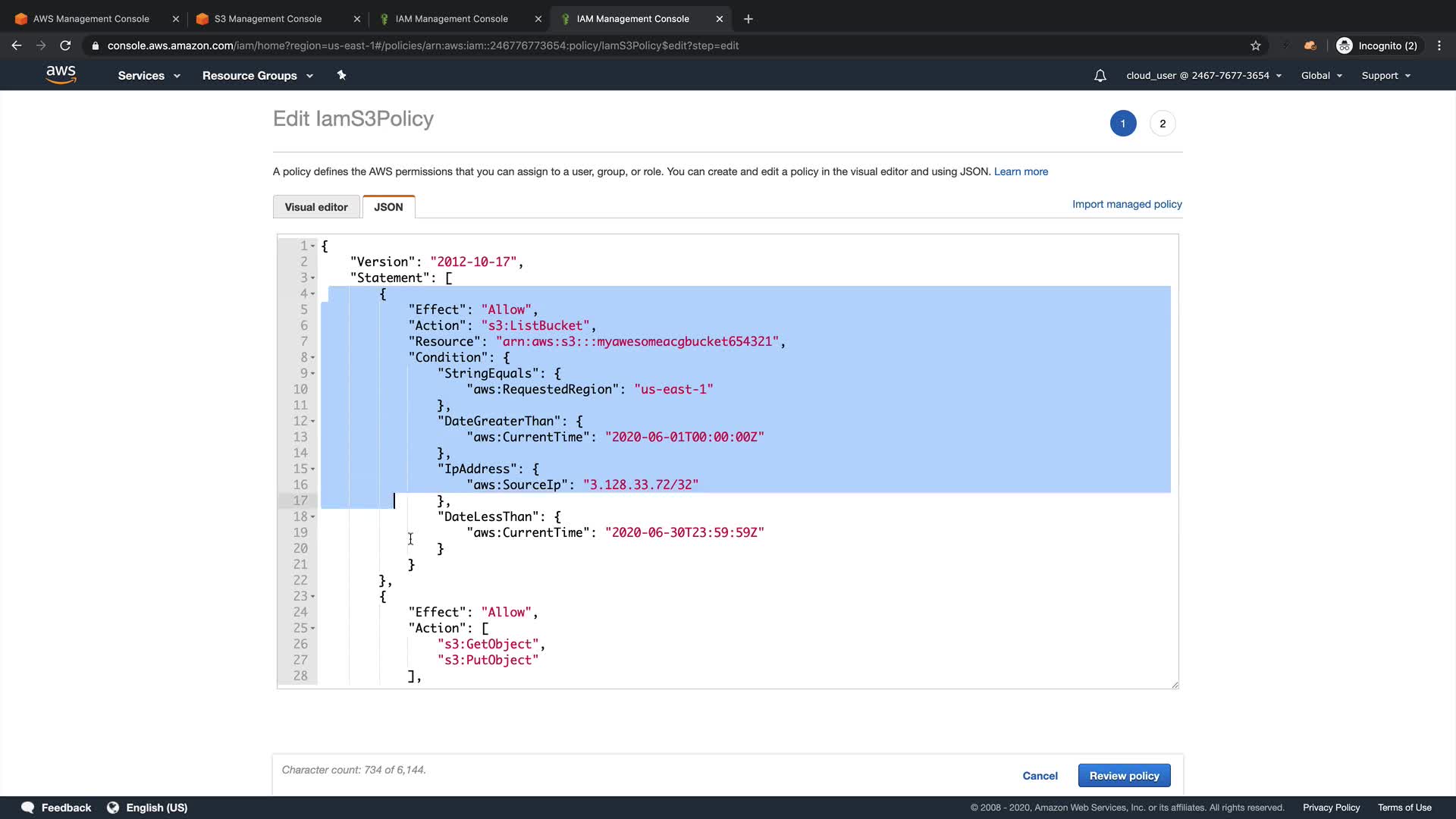Collapse the Condition block at line 8
1456x819 pixels.
[312, 358]
